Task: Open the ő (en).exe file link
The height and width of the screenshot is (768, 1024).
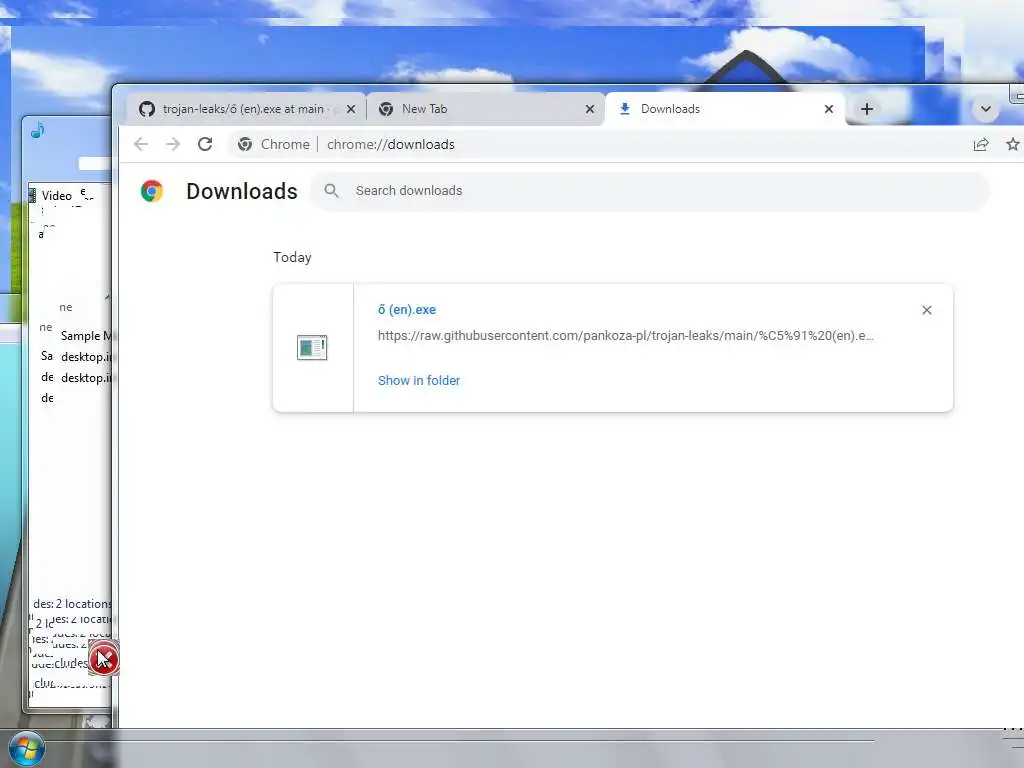Action: pyautogui.click(x=407, y=310)
